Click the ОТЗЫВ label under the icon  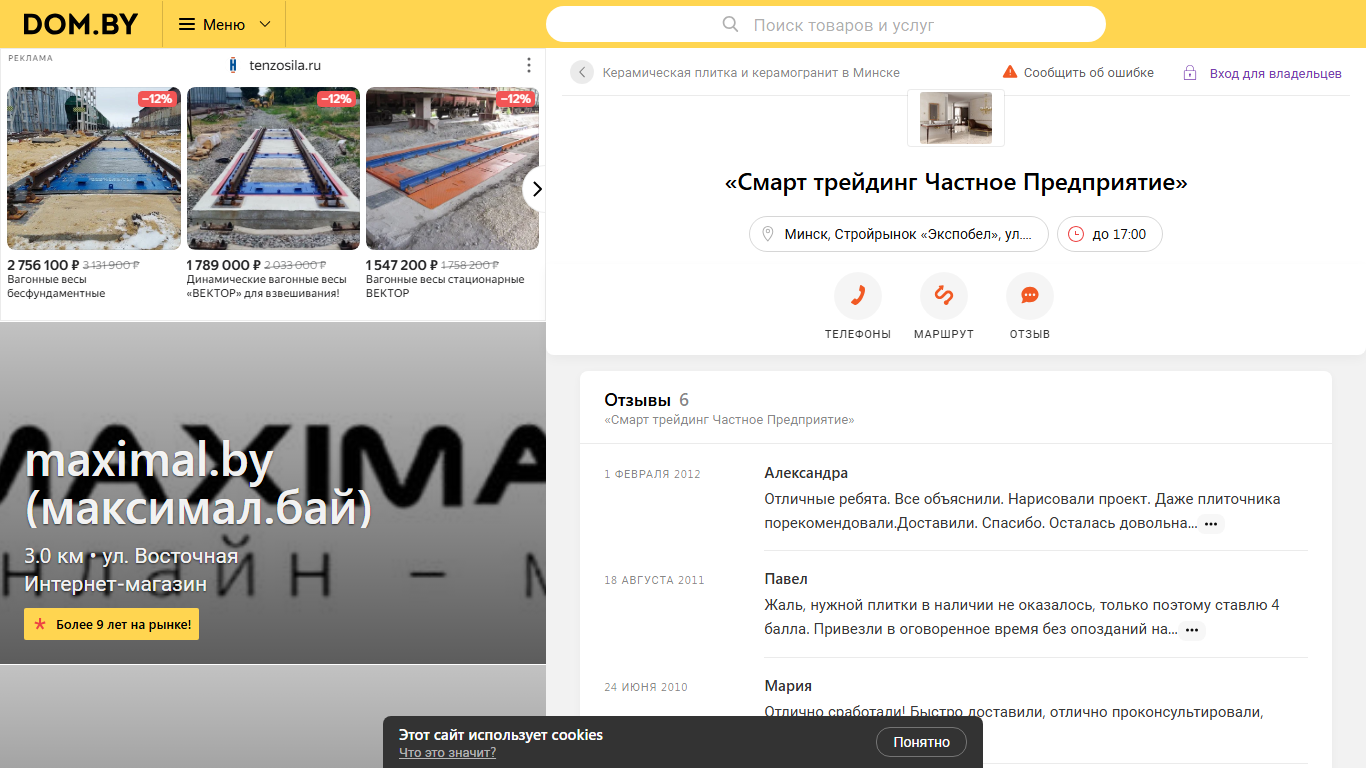1030,334
